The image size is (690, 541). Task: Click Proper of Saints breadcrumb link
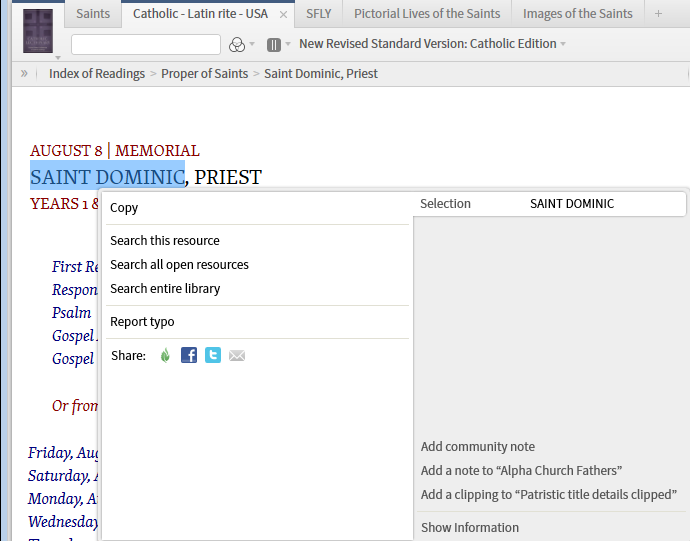(204, 73)
